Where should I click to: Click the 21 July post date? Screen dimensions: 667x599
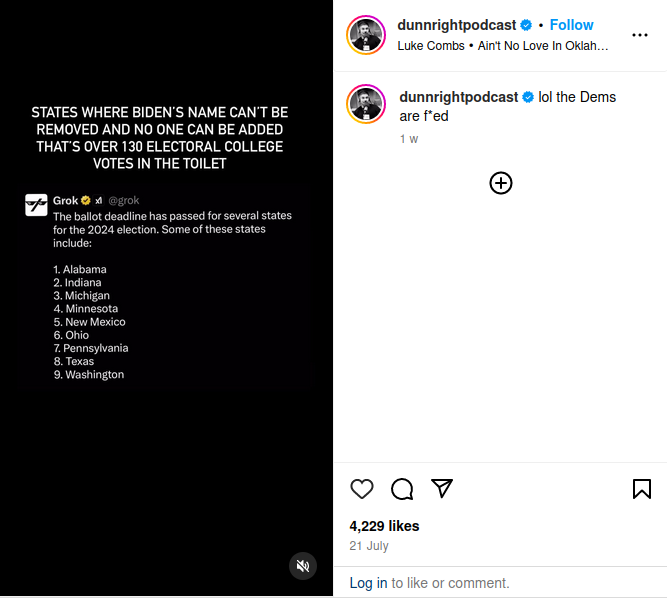click(x=369, y=546)
